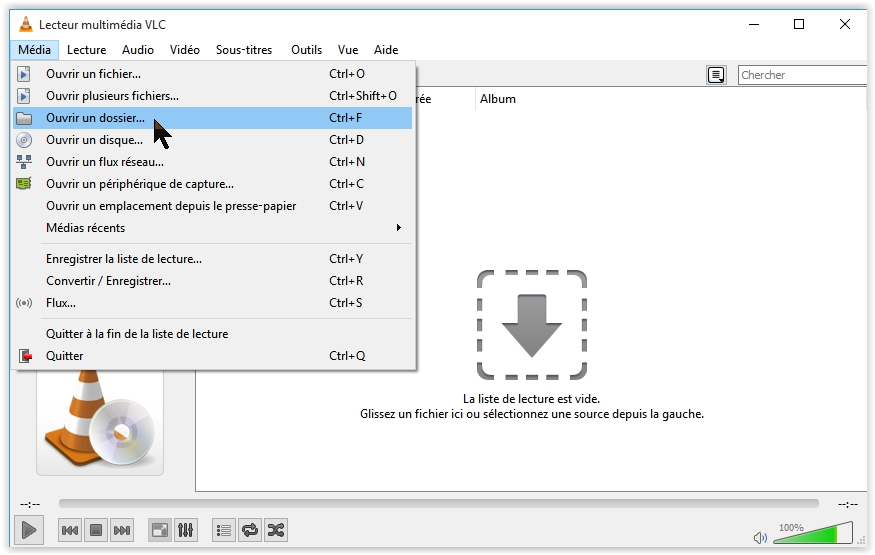
Task: Open the Sous-titres menu
Action: [x=244, y=50]
